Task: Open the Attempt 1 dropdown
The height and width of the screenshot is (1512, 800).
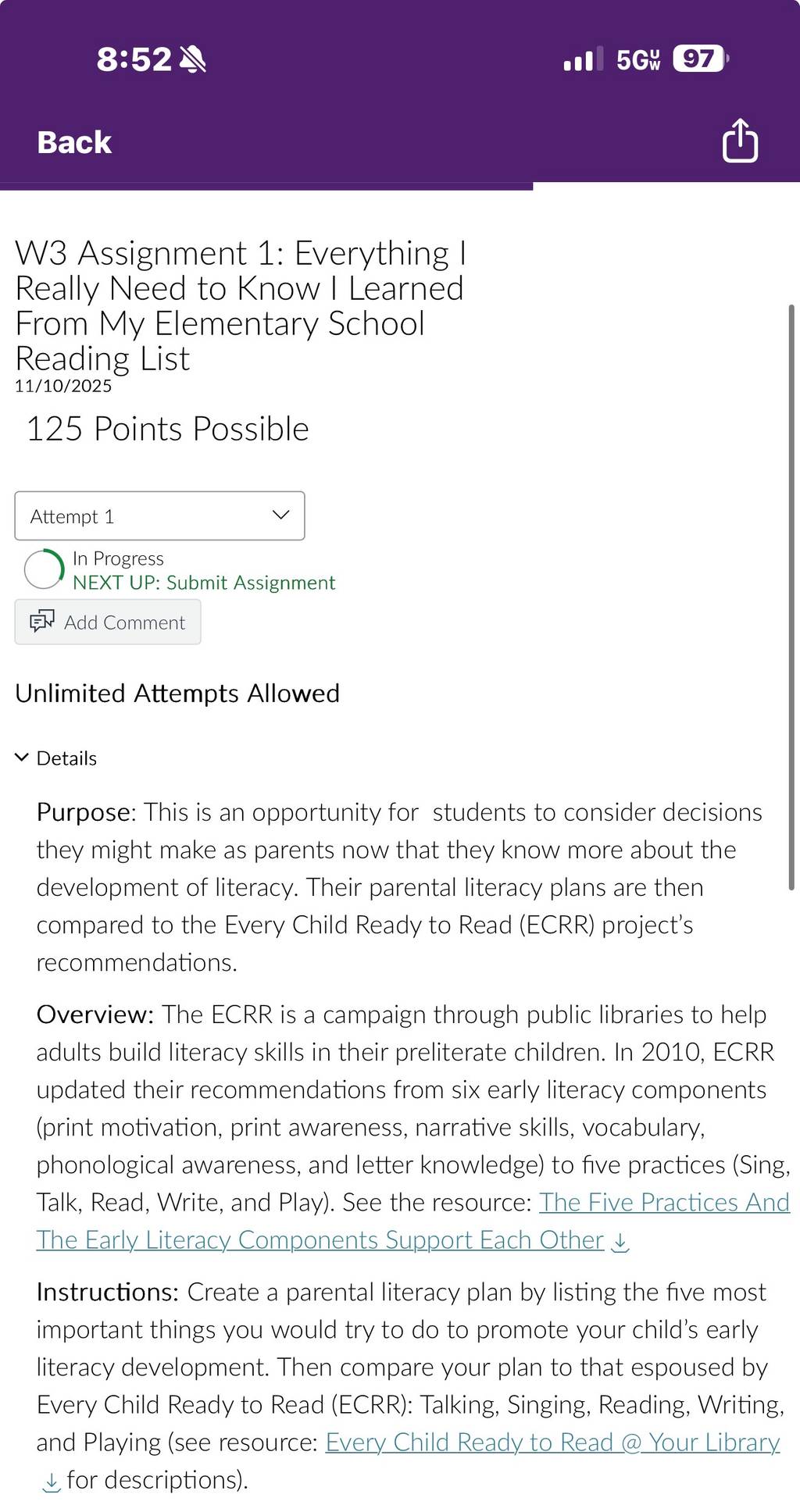Action: [159, 515]
